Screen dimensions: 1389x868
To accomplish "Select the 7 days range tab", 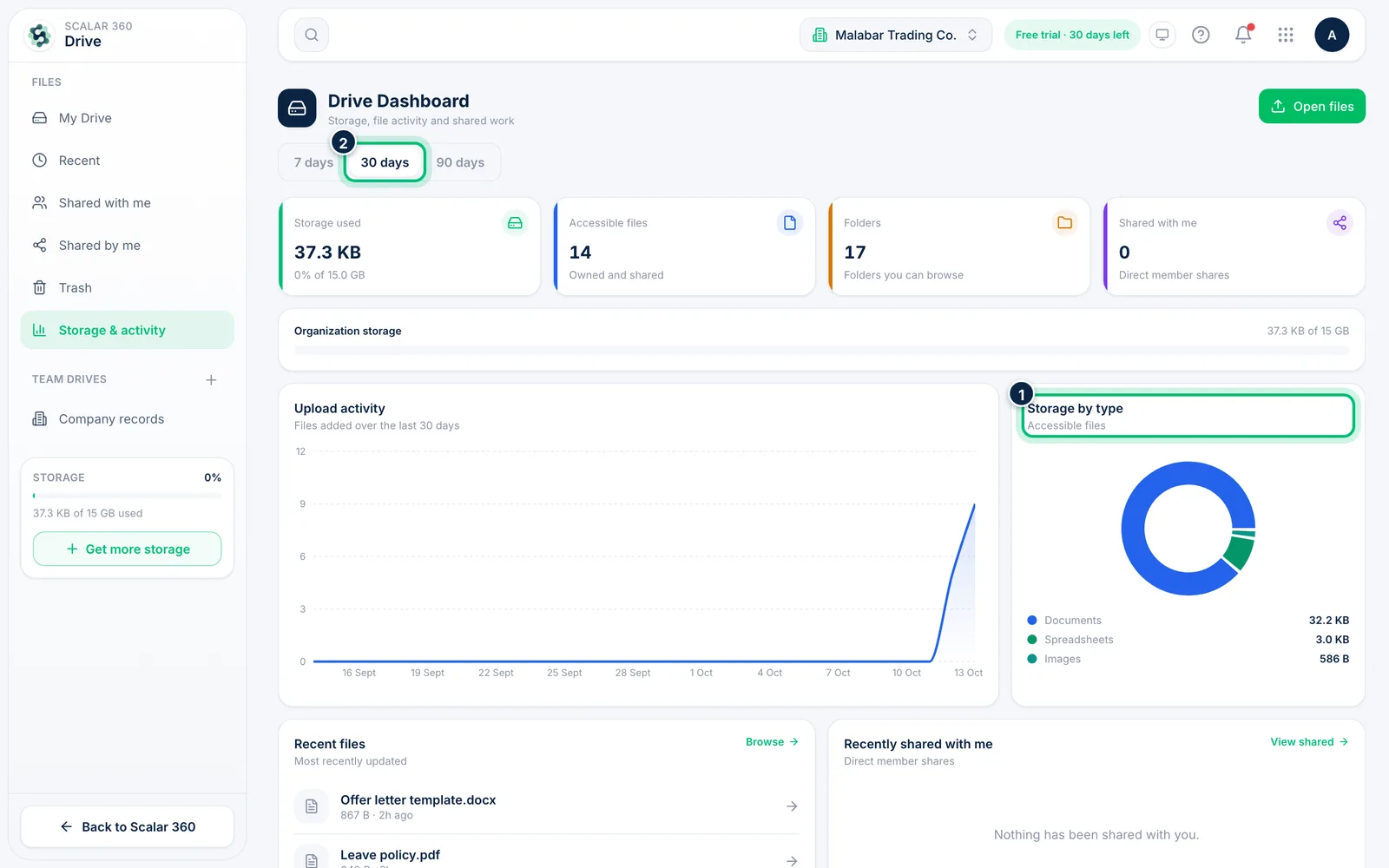I will point(313,162).
